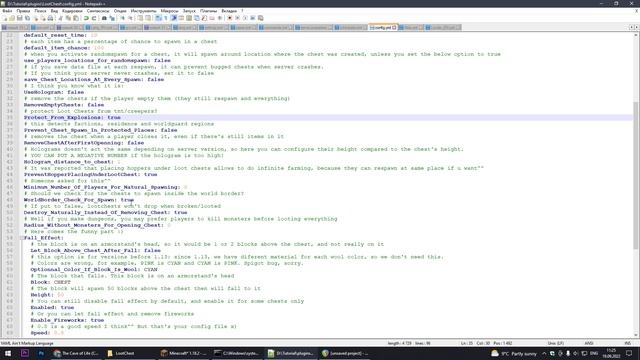Click the Close document toolbar icon
640x360 pixels.
[35, 18]
